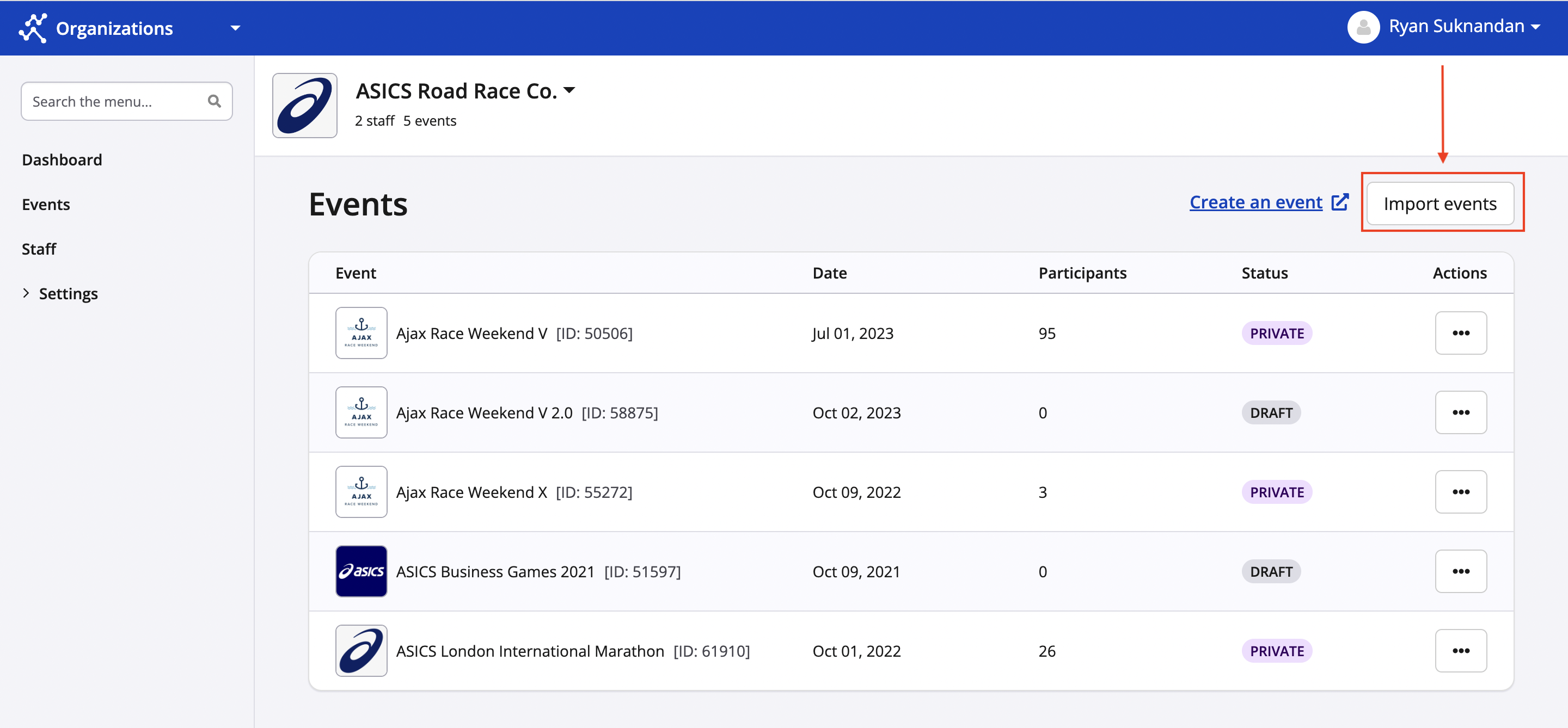Click the Oct 01, 2022 date cell

[856, 651]
